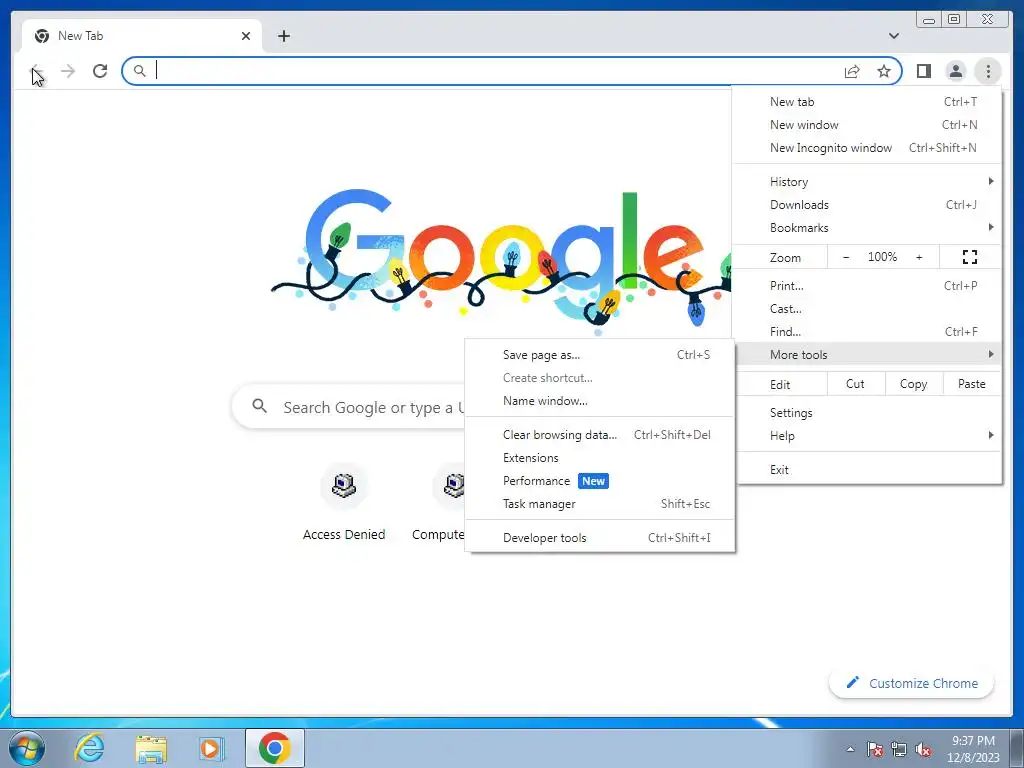
Task: Click the muted volume tray icon
Action: coord(923,749)
